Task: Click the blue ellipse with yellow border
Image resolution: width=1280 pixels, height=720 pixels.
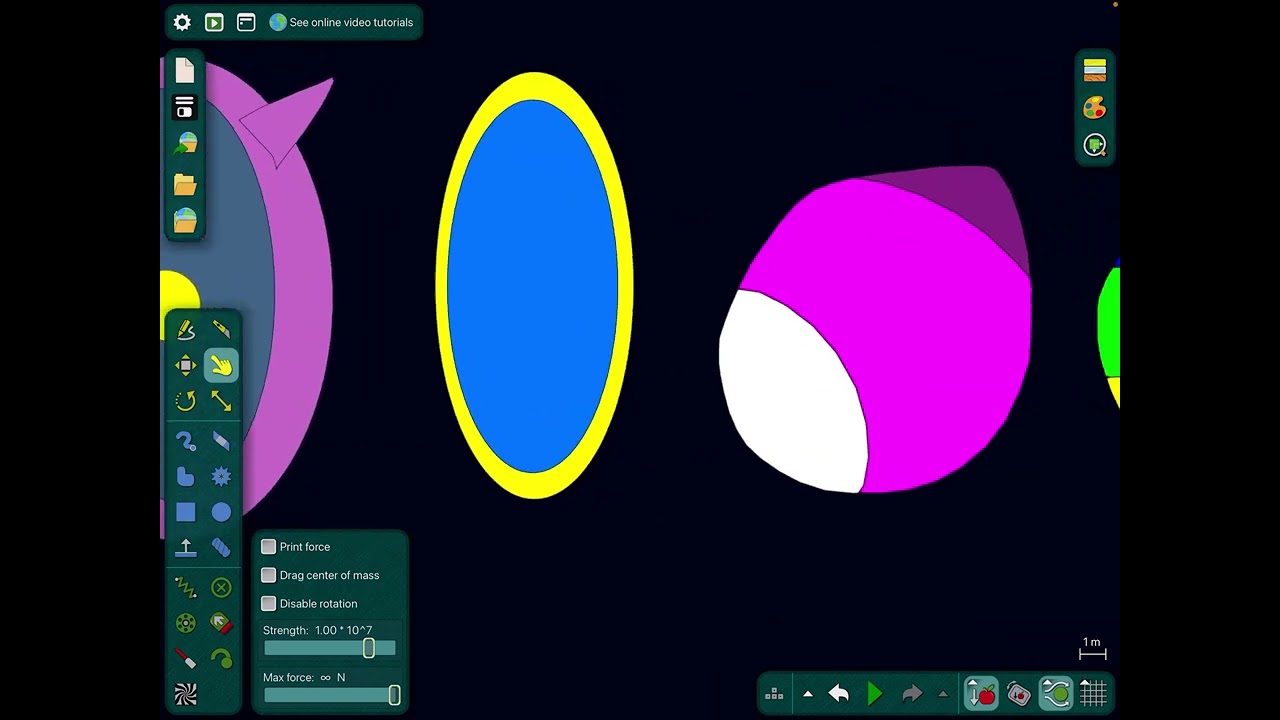Action: point(534,286)
